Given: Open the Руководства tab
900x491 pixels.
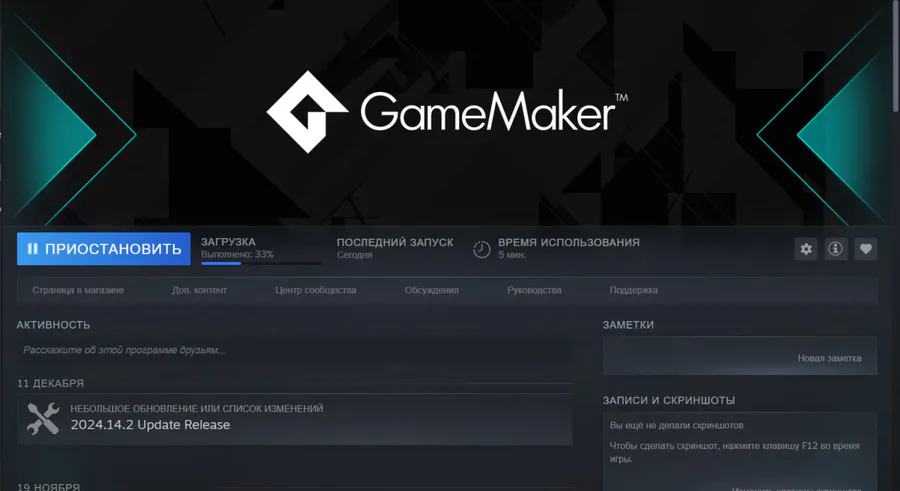Looking at the screenshot, I should [x=534, y=290].
